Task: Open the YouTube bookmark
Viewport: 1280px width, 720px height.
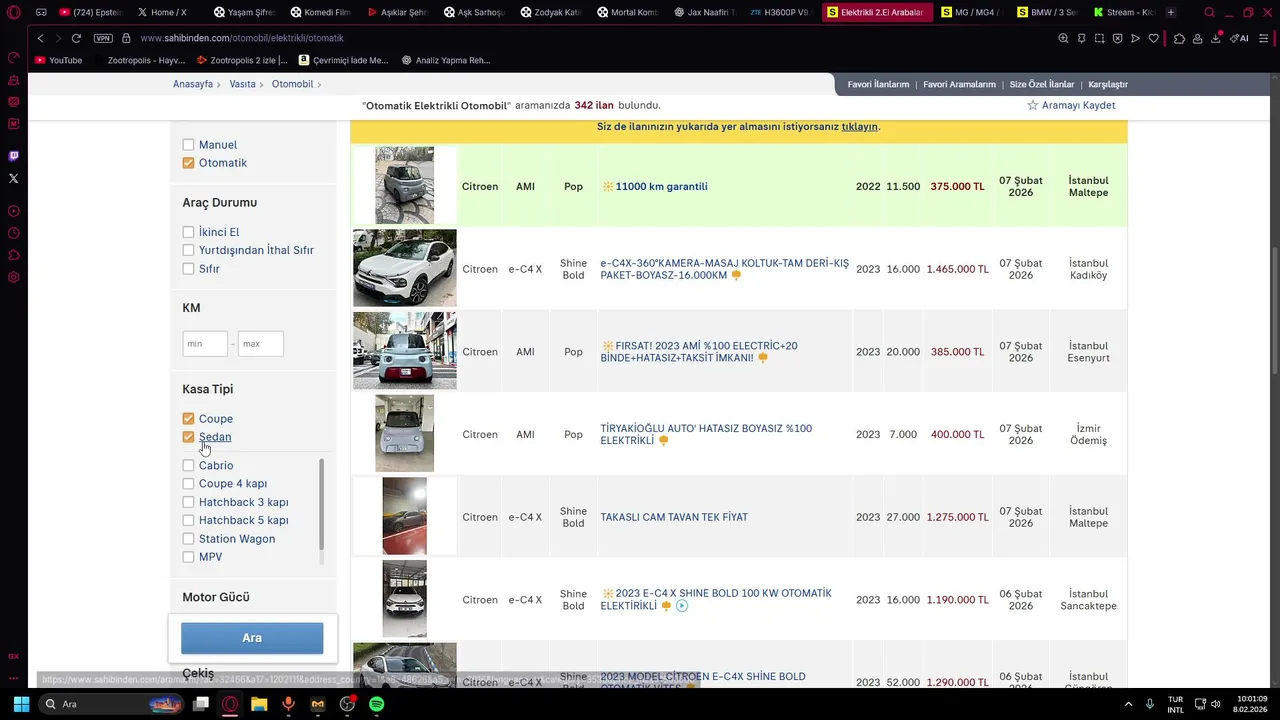Action: click(x=58, y=60)
